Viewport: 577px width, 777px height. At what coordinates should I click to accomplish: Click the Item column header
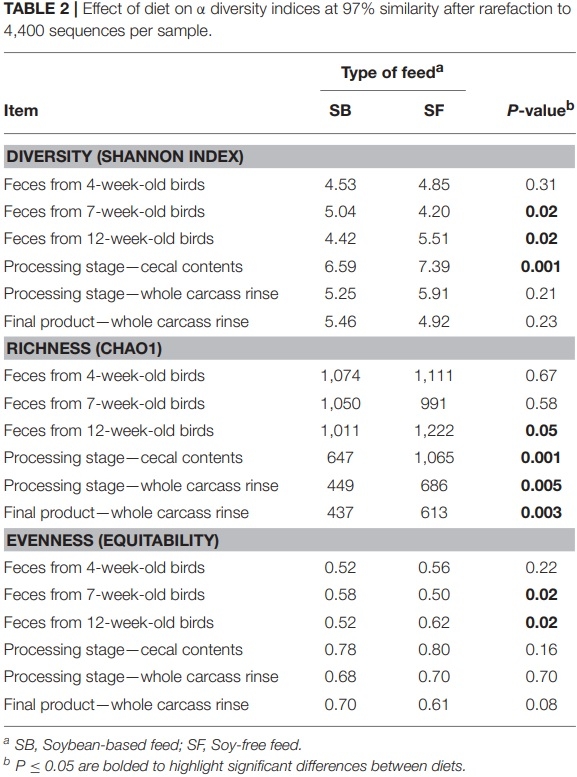(21, 110)
